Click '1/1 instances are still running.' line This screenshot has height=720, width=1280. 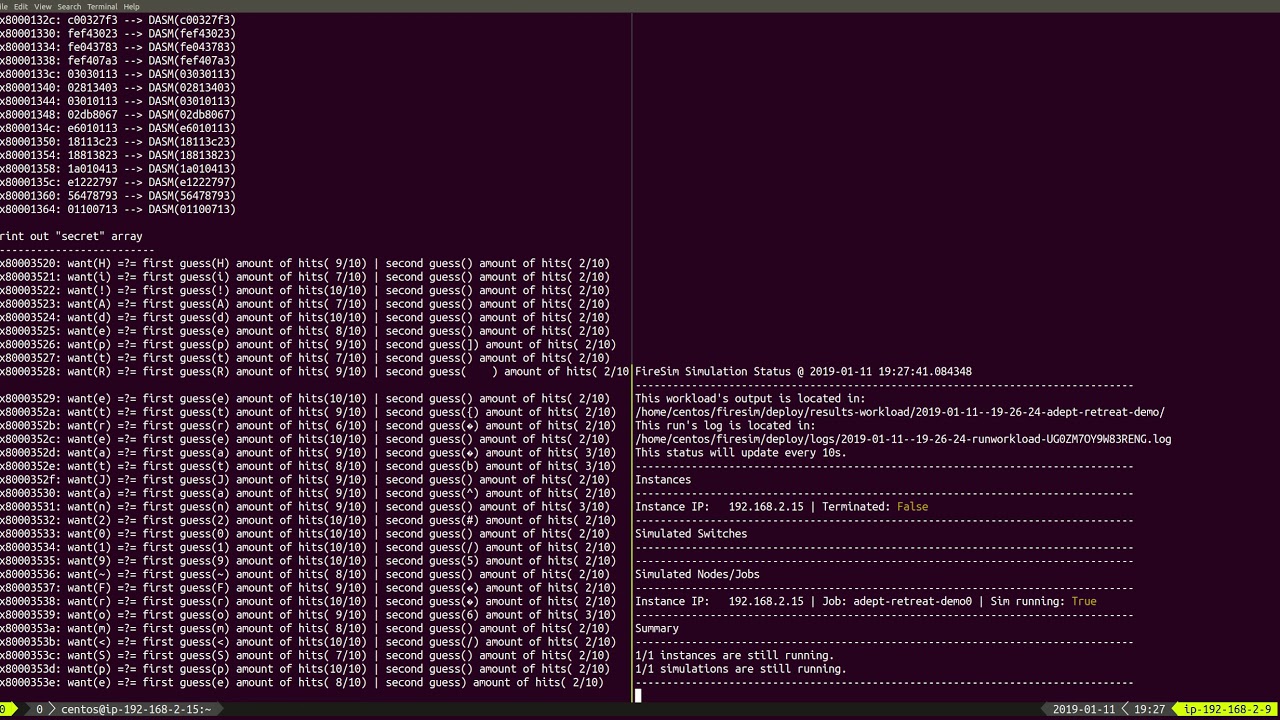[x=734, y=655]
